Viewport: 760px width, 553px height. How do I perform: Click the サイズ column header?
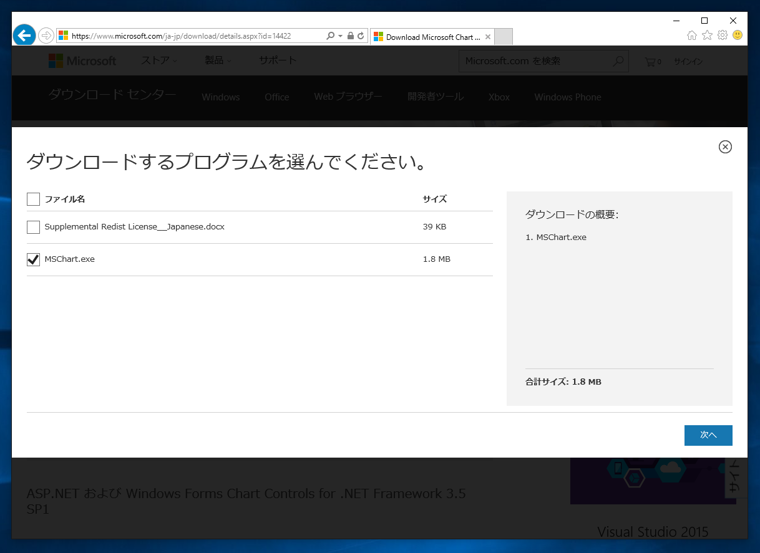pyautogui.click(x=434, y=199)
